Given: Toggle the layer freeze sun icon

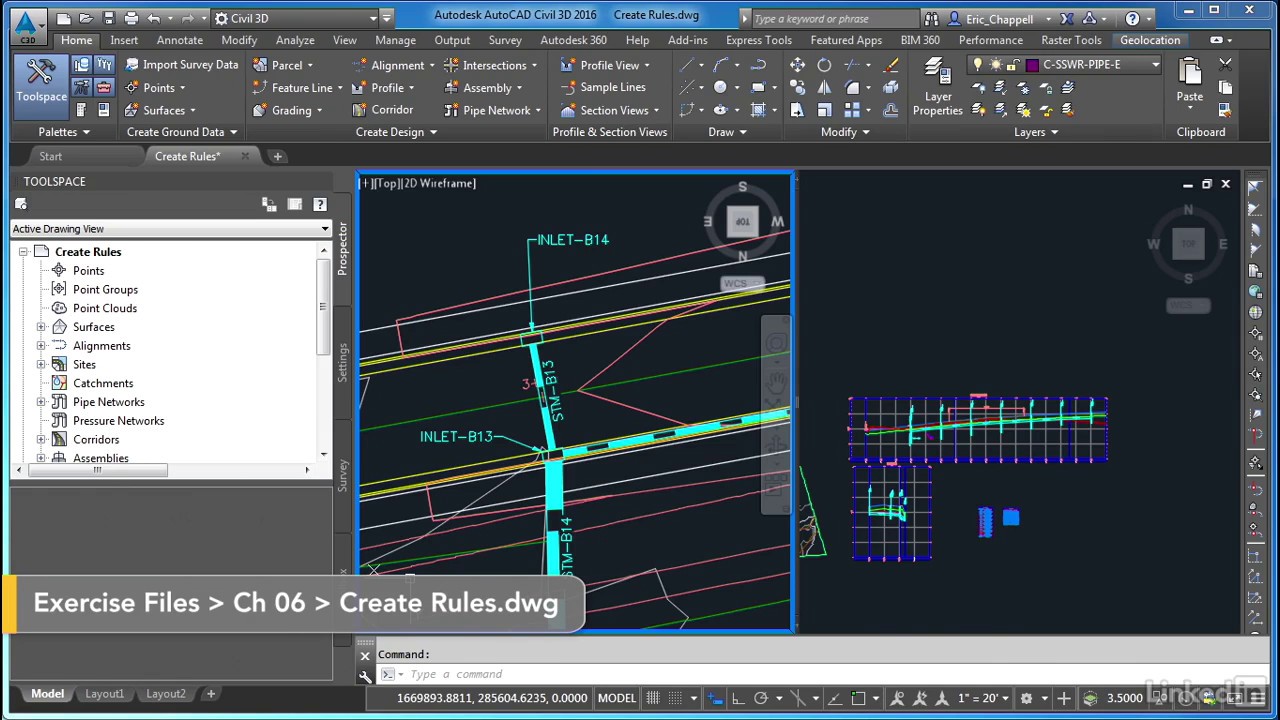Looking at the screenshot, I should point(995,65).
